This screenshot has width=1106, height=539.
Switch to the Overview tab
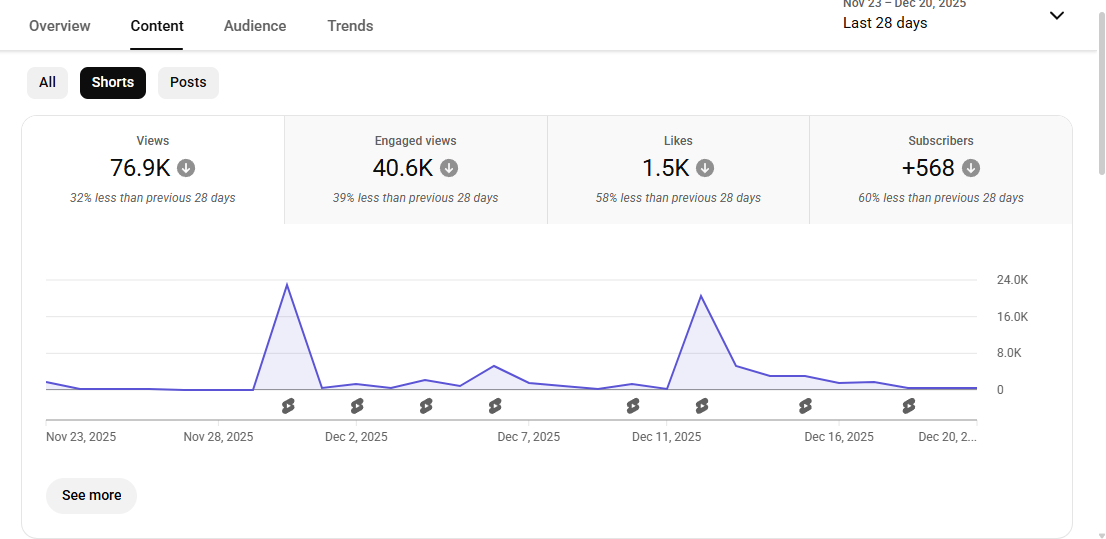coord(60,26)
